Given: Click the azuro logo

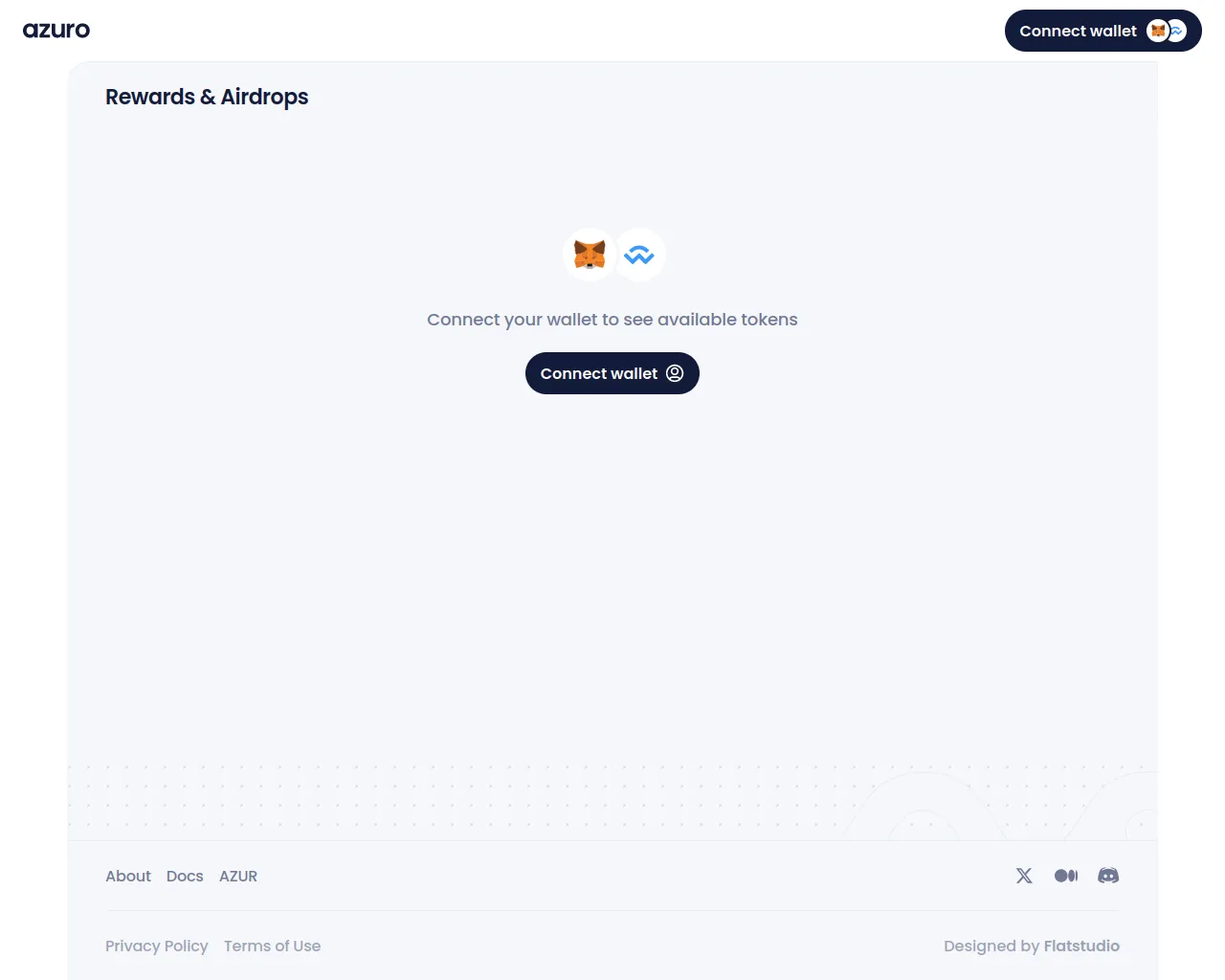Looking at the screenshot, I should tap(56, 31).
